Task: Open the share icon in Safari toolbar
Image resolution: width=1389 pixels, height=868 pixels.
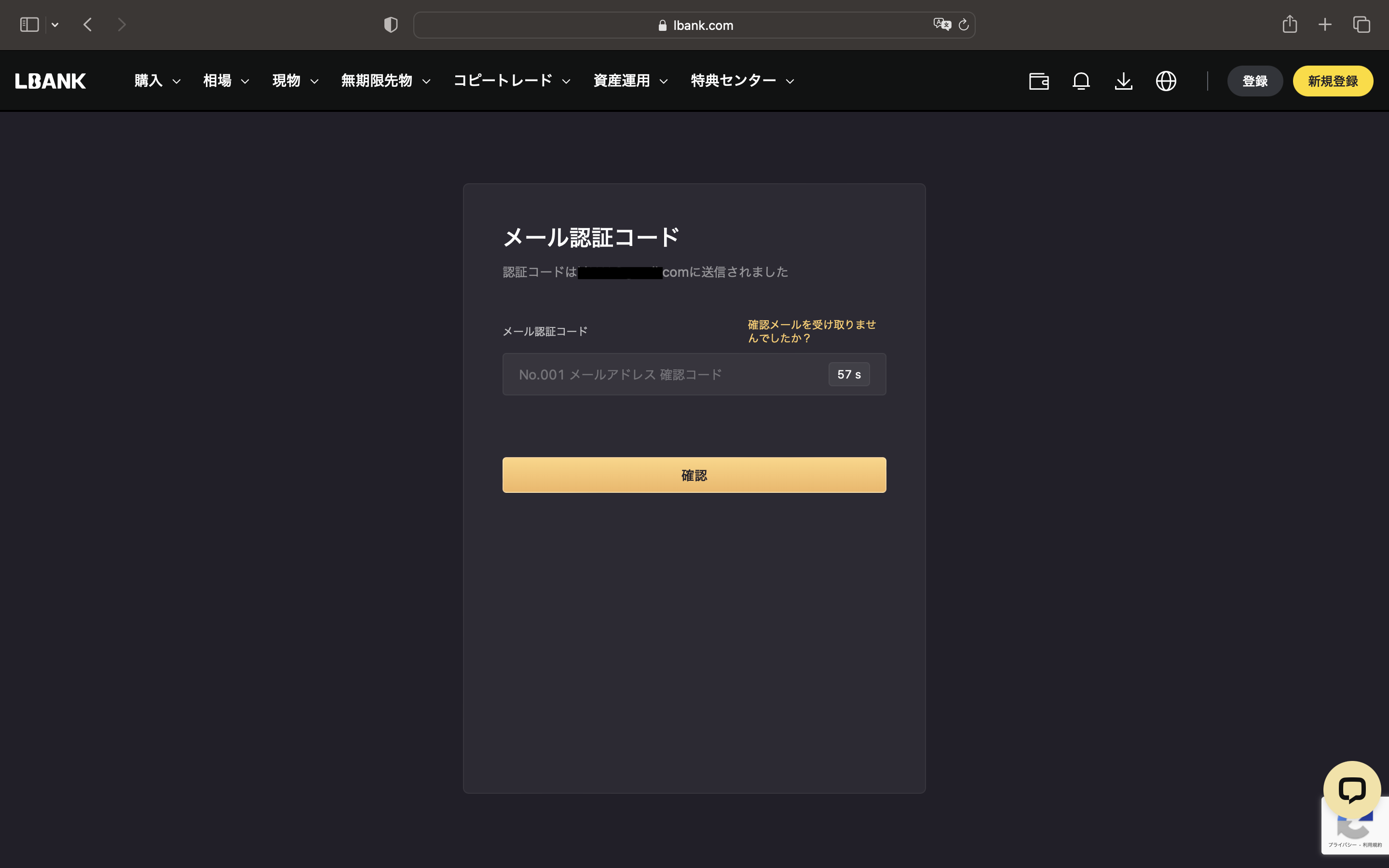Action: click(x=1290, y=24)
